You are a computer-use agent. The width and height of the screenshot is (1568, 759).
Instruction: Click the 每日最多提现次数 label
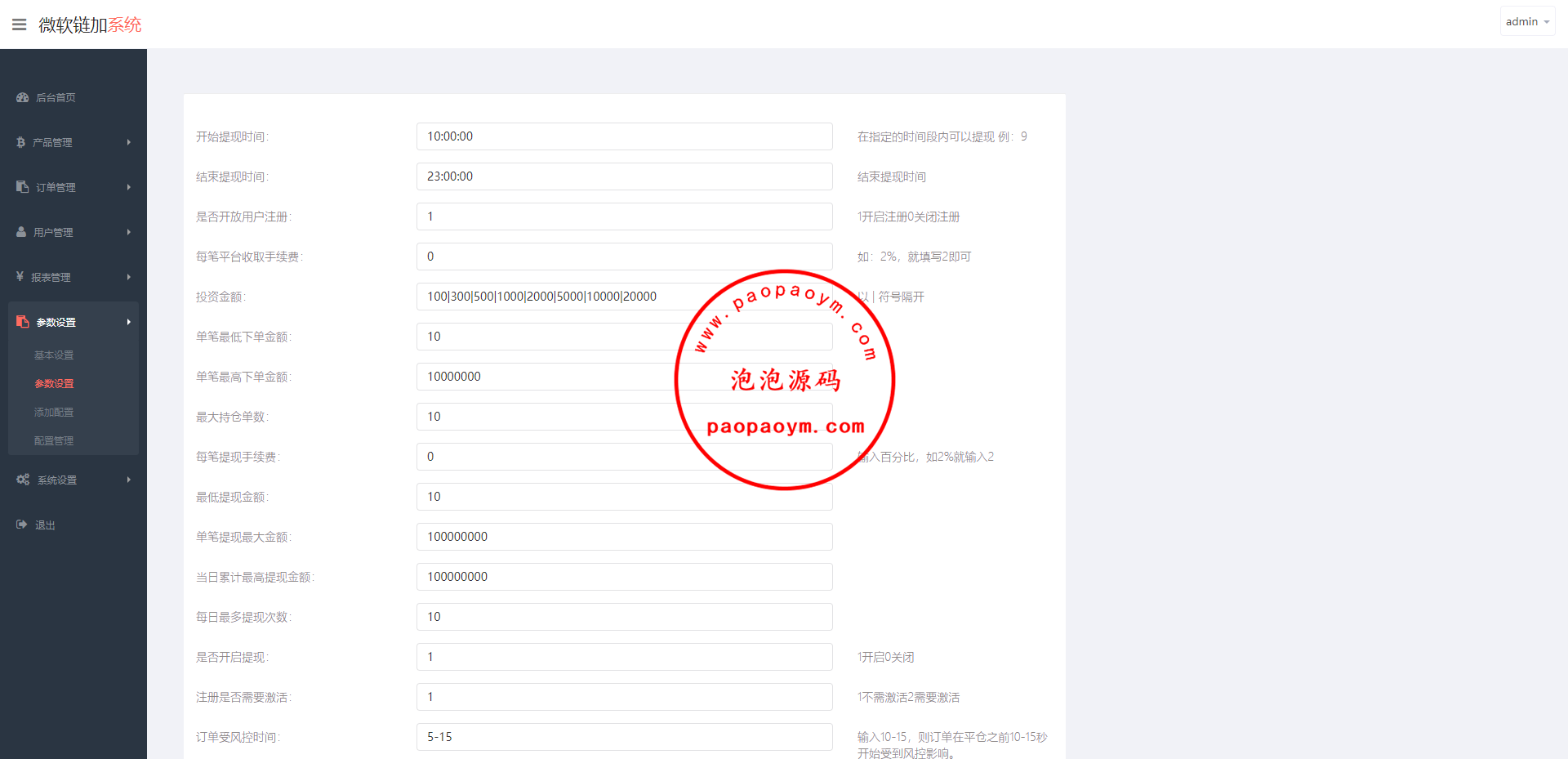tap(243, 617)
